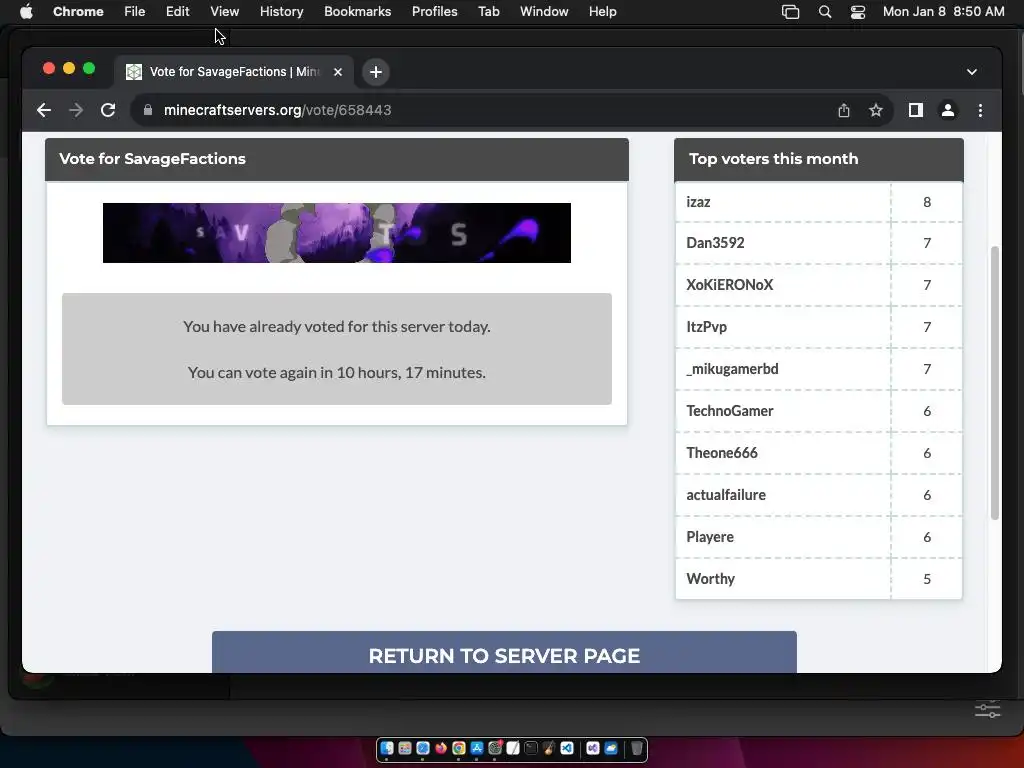
Task: Select voter actualfailure in the list
Action: coord(726,495)
